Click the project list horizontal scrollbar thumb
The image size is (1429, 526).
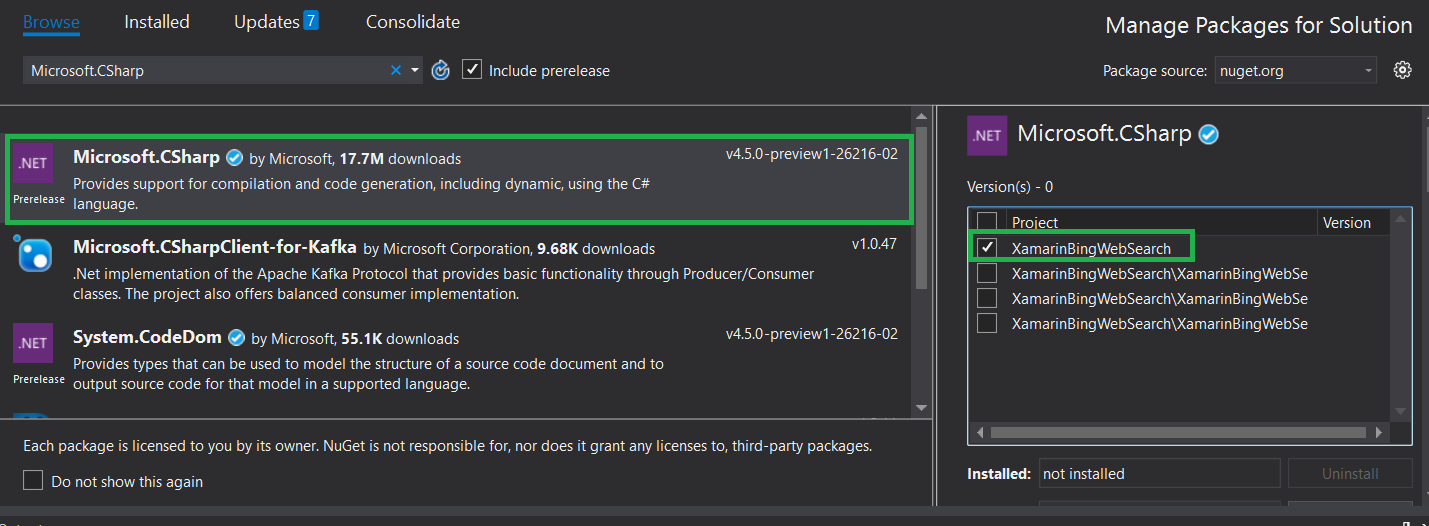click(x=1178, y=432)
